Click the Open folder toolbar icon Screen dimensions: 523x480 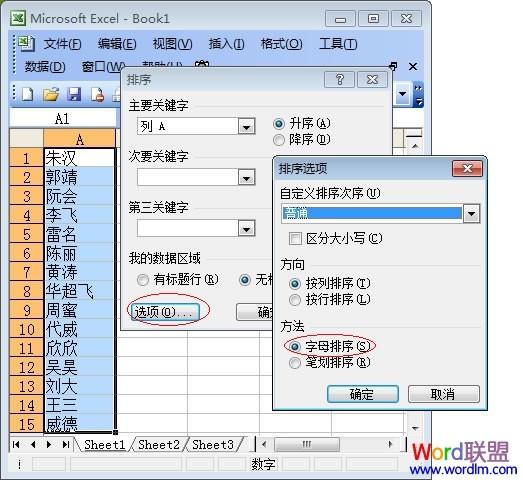(x=51, y=94)
